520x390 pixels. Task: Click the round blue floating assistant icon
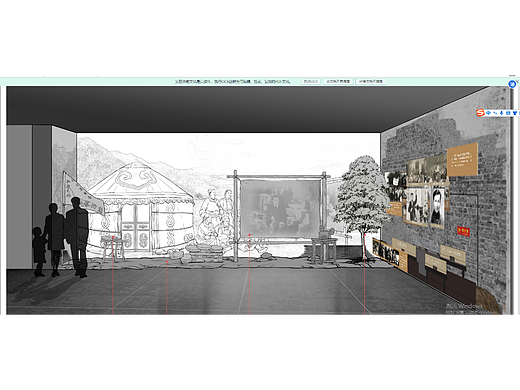coord(512,84)
